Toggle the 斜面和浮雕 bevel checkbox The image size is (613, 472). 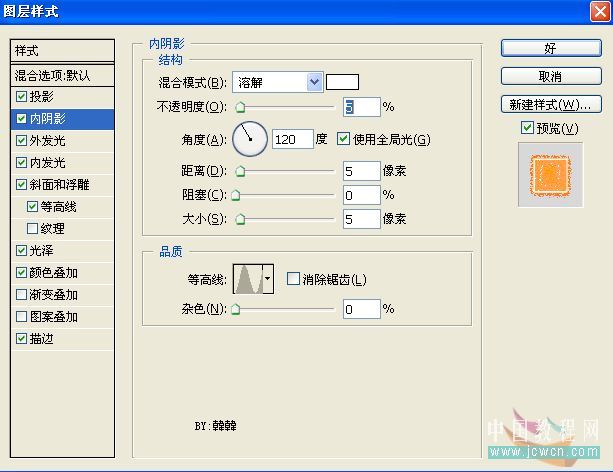21,184
